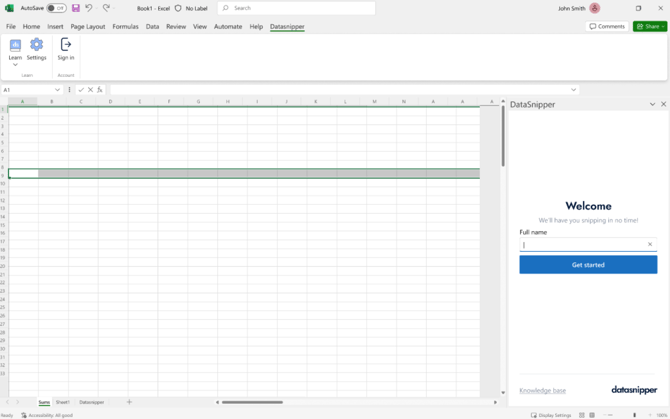Select row header 9

tap(3, 175)
